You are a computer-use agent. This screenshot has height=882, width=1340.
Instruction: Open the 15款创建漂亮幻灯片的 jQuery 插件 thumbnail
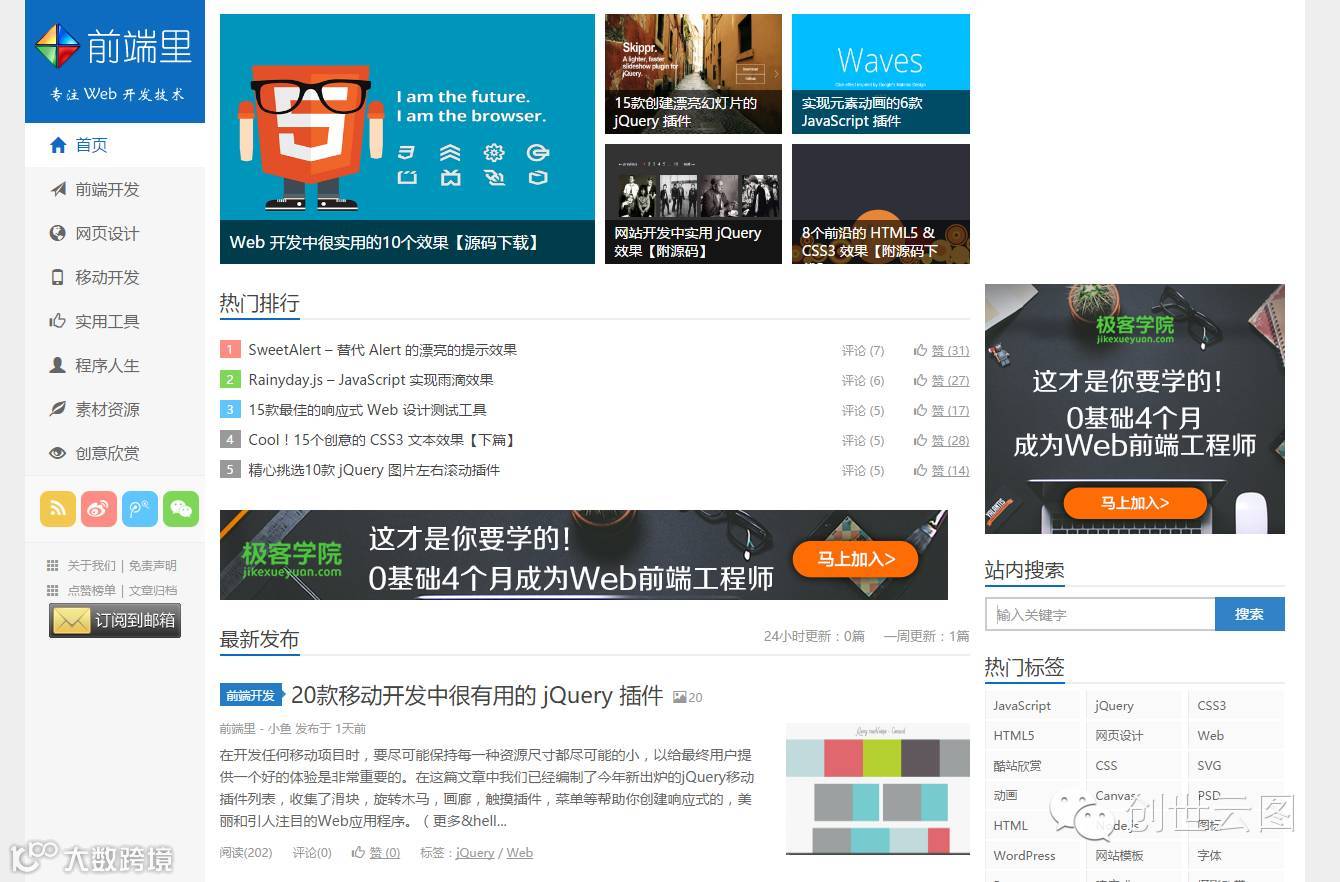693,74
